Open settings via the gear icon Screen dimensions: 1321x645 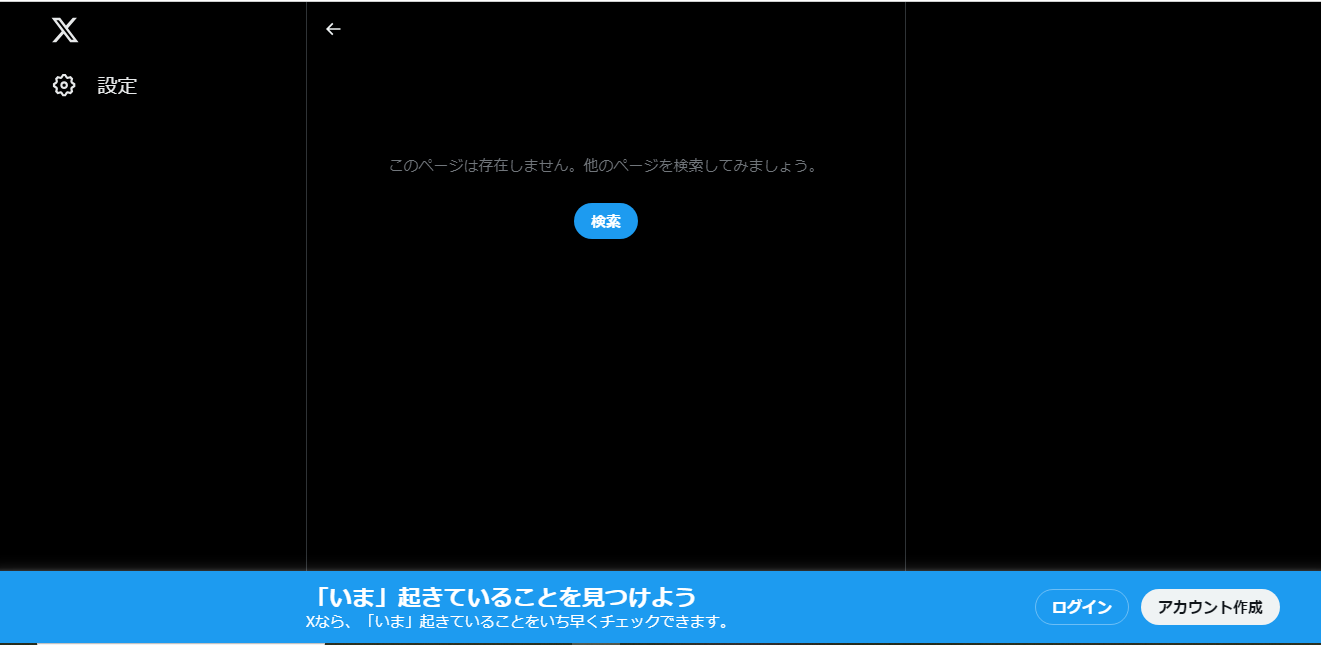[64, 86]
